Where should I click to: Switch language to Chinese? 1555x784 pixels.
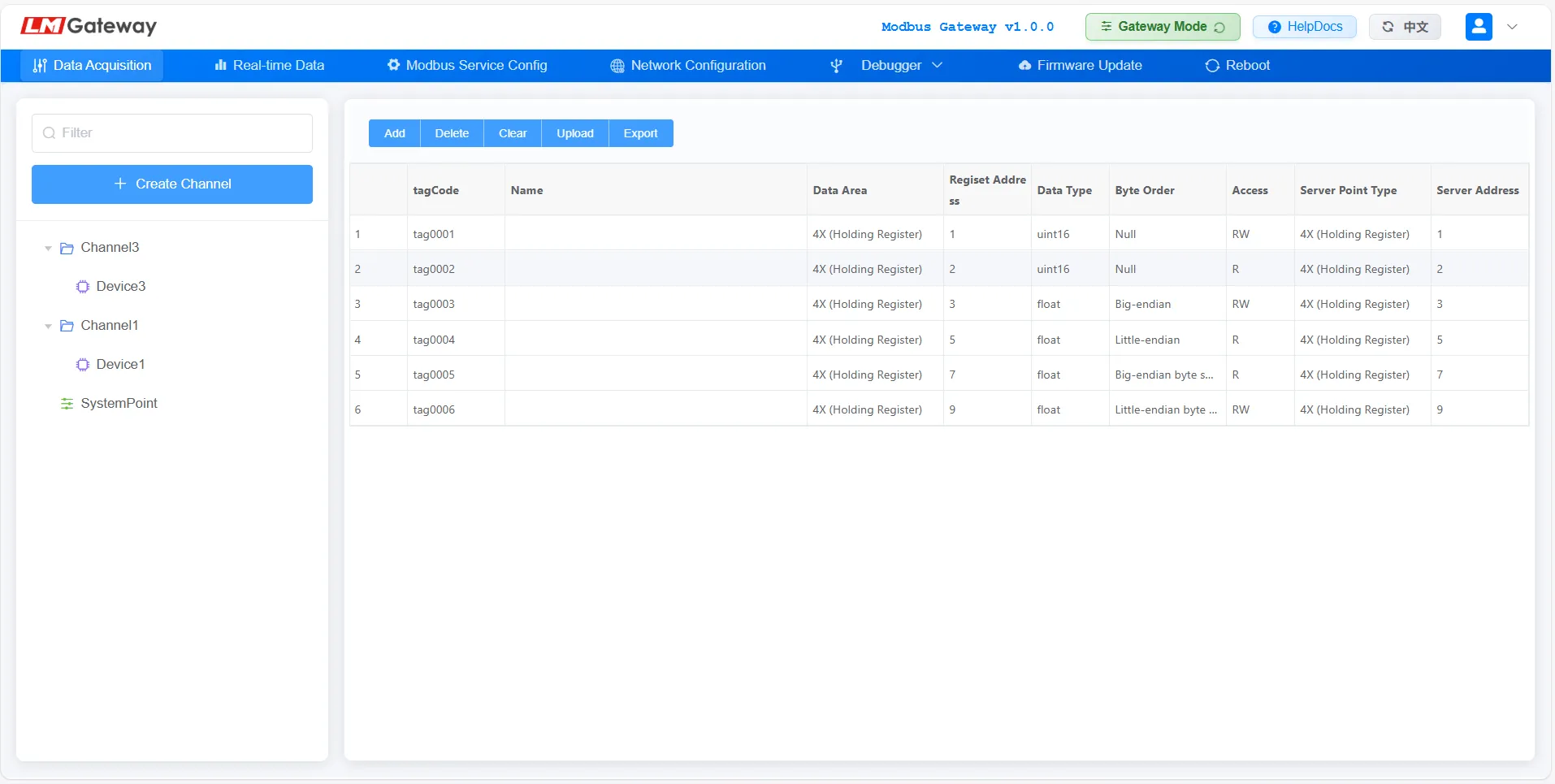coord(1405,27)
